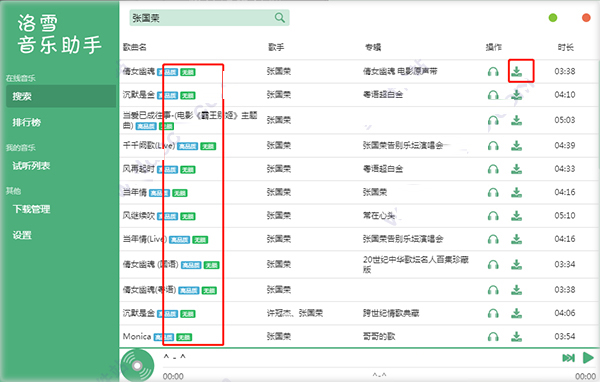Click the spinning disc album thumbnail
Viewport: 600px width, 382px height.
click(x=137, y=366)
